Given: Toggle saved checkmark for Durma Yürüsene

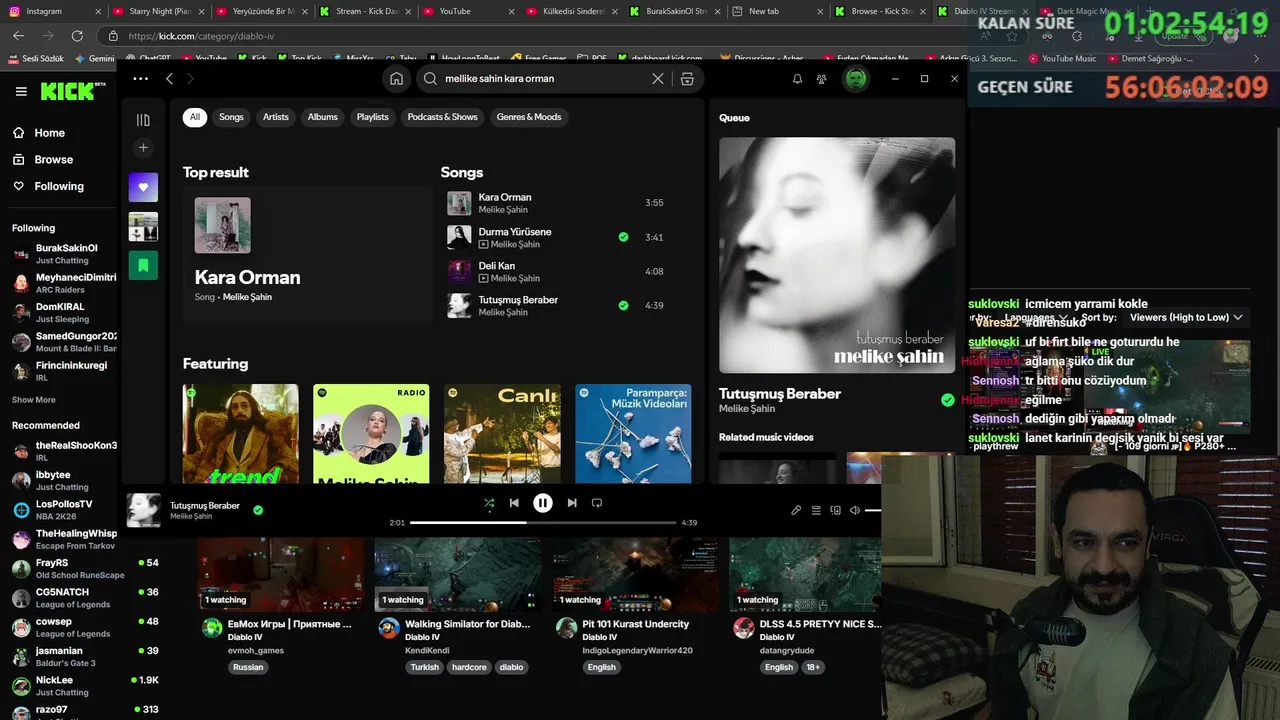Looking at the screenshot, I should pos(623,237).
